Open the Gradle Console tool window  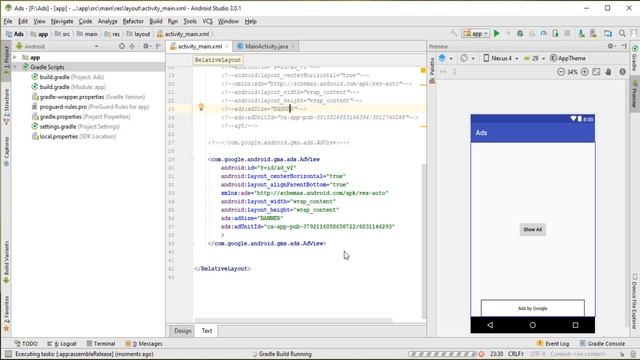[602, 344]
